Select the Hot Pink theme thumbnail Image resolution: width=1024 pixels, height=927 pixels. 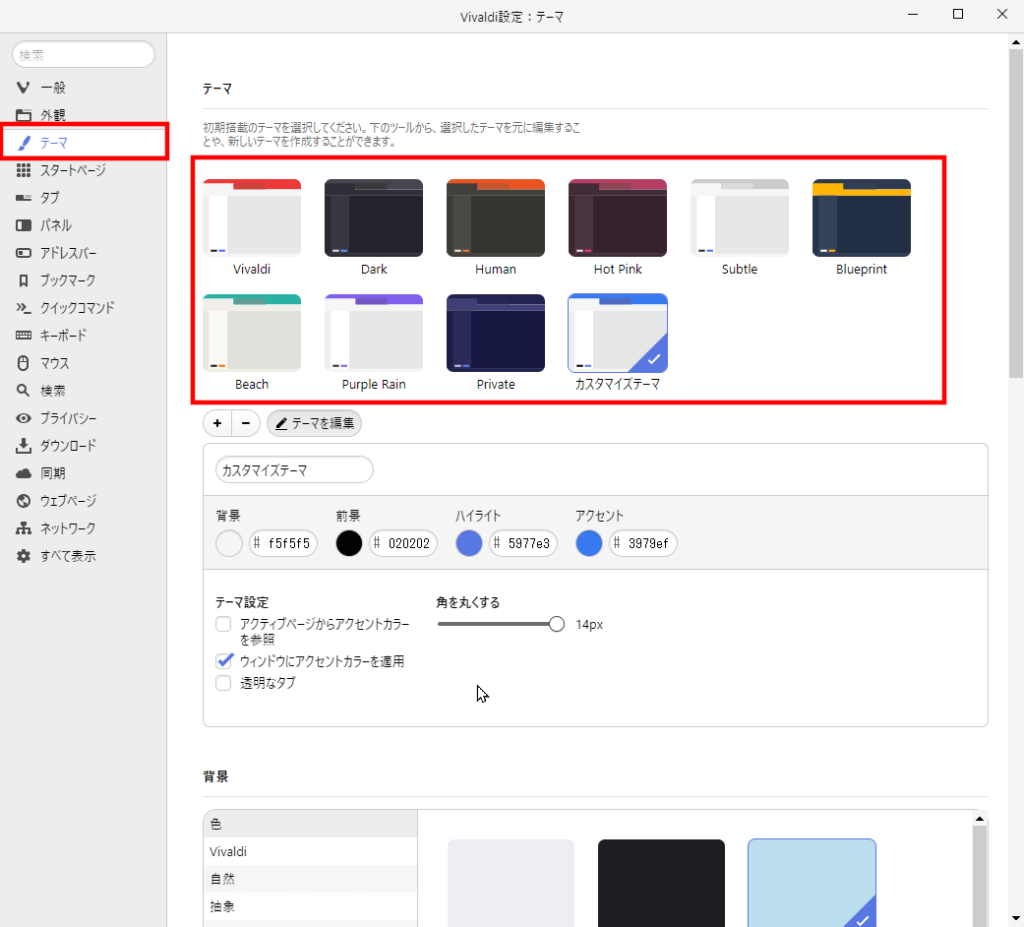[x=618, y=218]
